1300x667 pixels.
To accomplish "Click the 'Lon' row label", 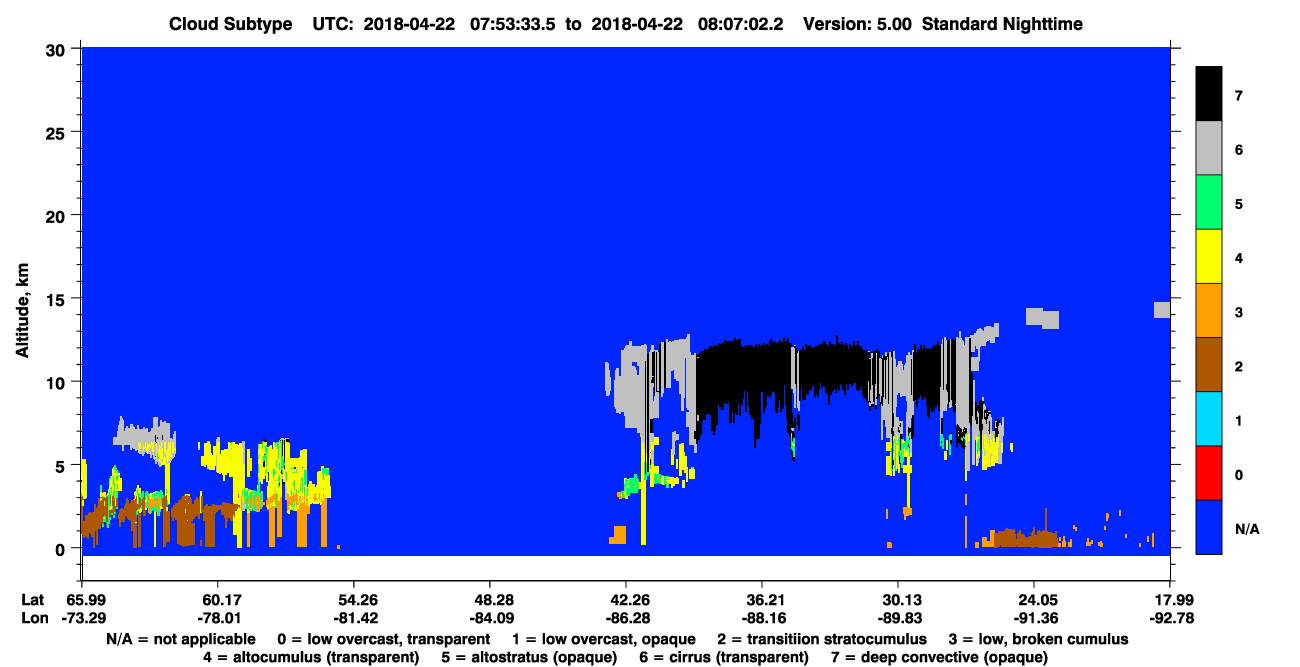I will pyautogui.click(x=33, y=618).
